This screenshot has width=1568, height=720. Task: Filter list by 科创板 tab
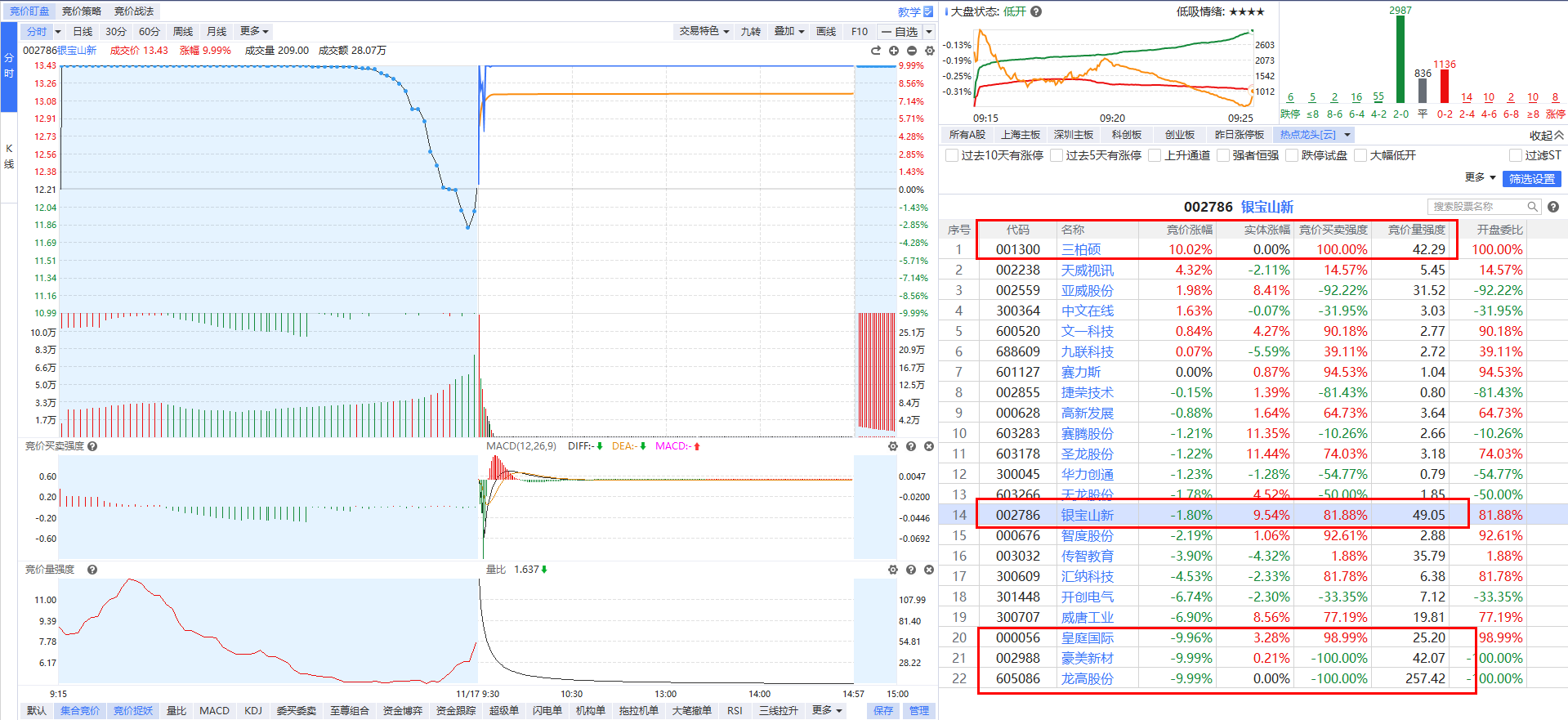coord(1127,135)
